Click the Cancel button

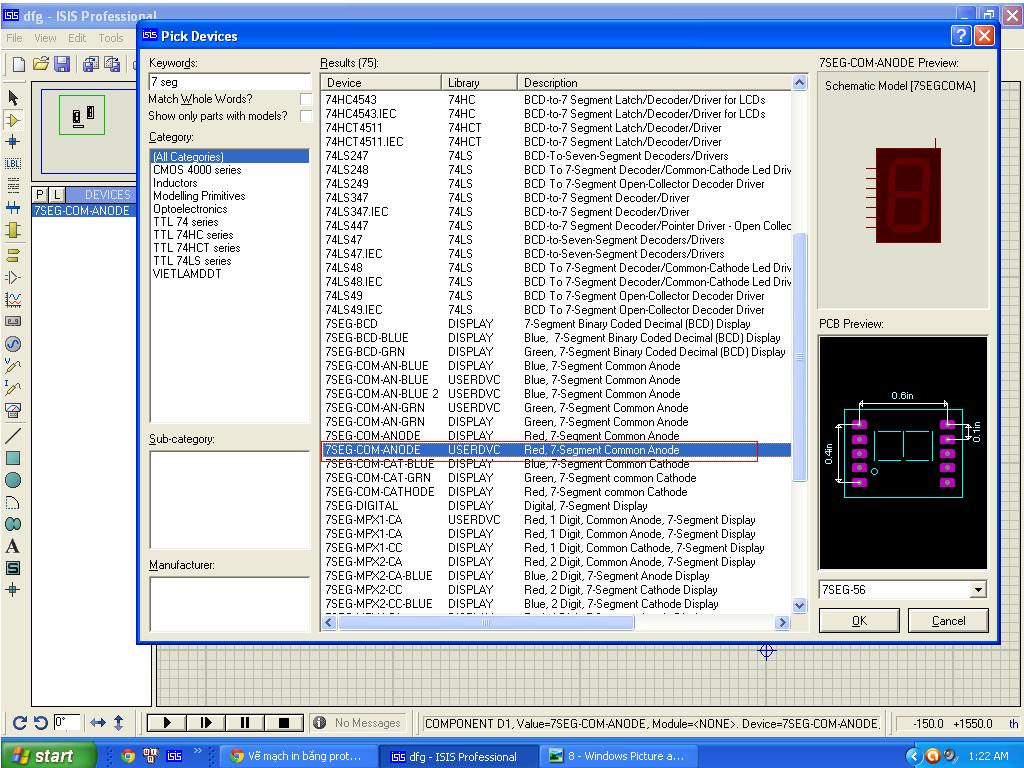coord(948,621)
